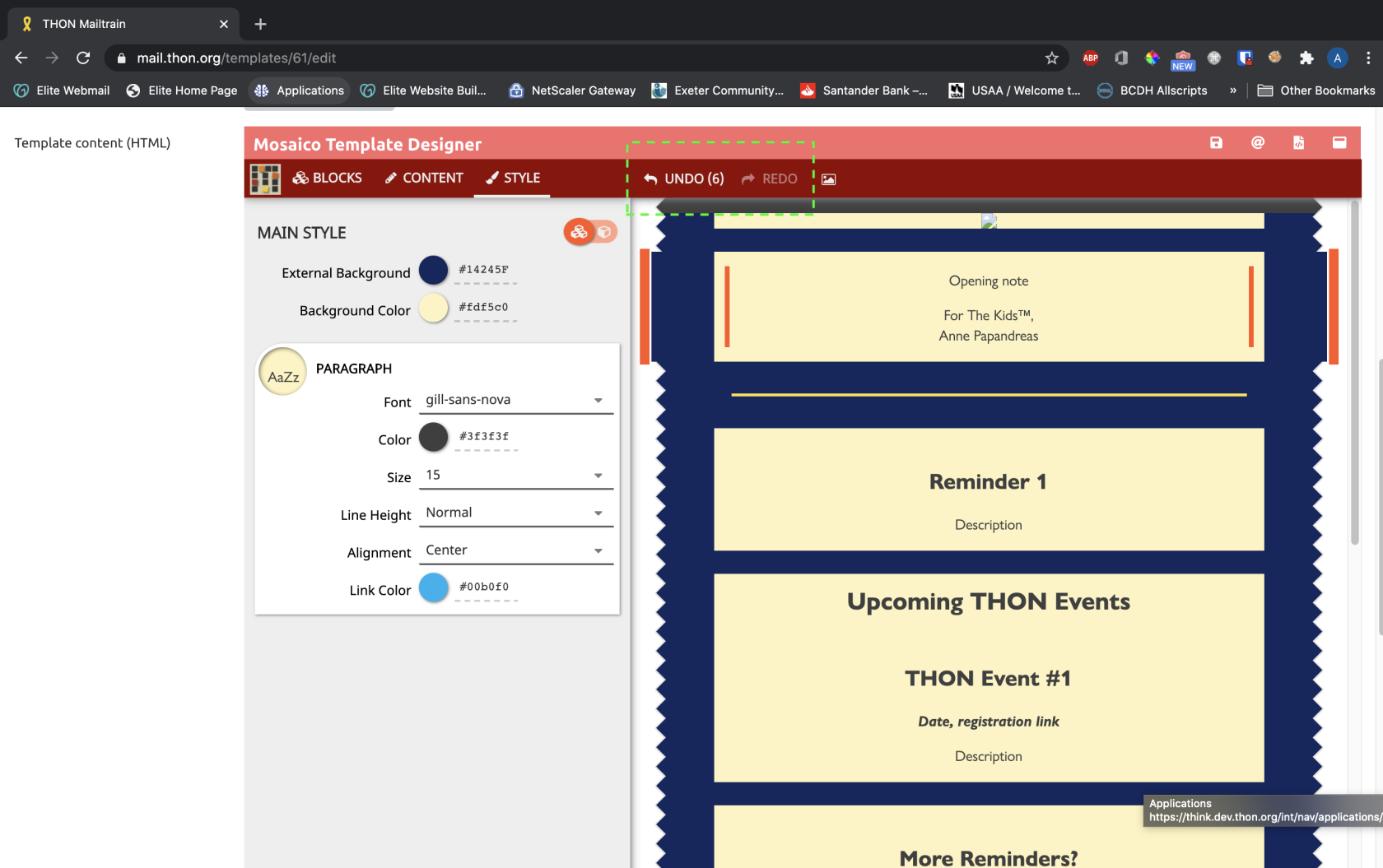The width and height of the screenshot is (1383, 868).
Task: Open the Santander Bank bookmark
Action: coord(864,91)
